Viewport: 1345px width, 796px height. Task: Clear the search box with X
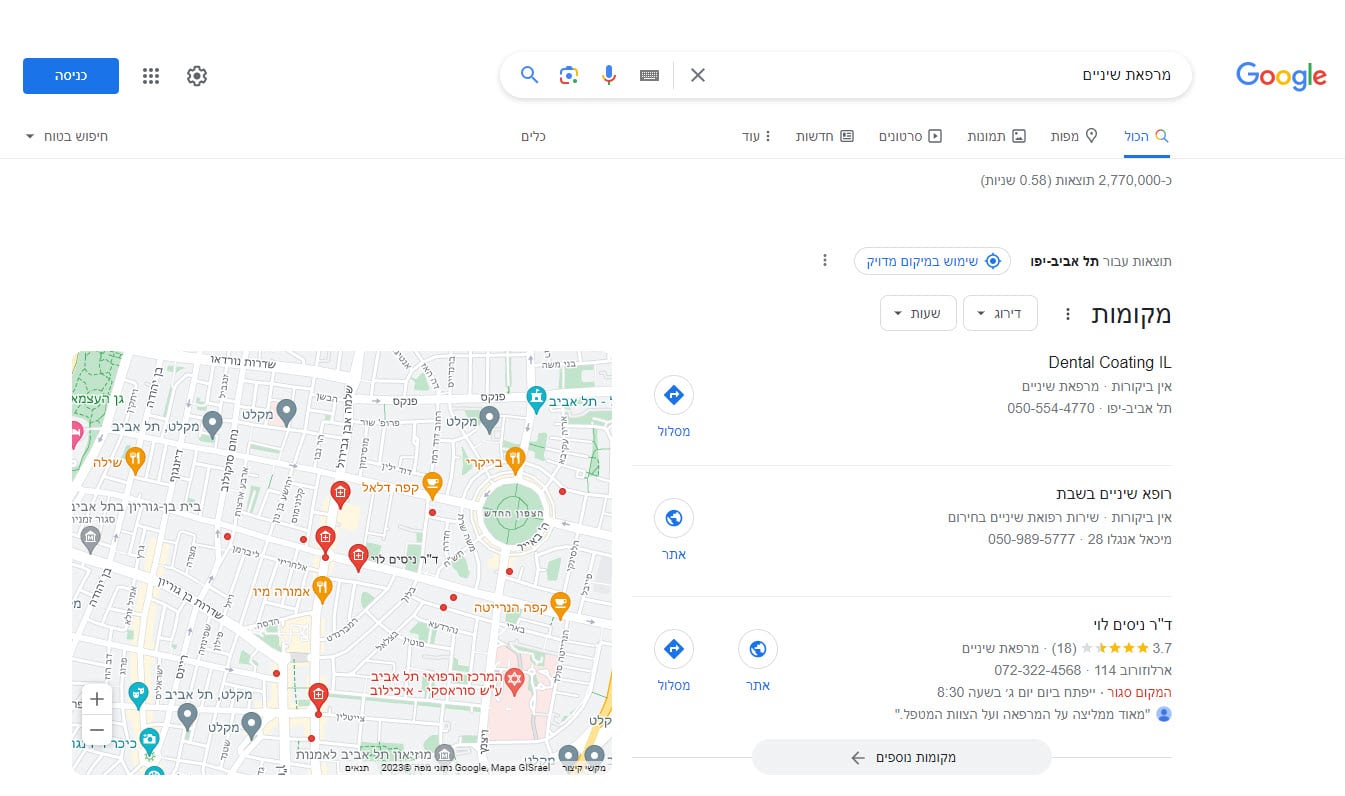698,75
